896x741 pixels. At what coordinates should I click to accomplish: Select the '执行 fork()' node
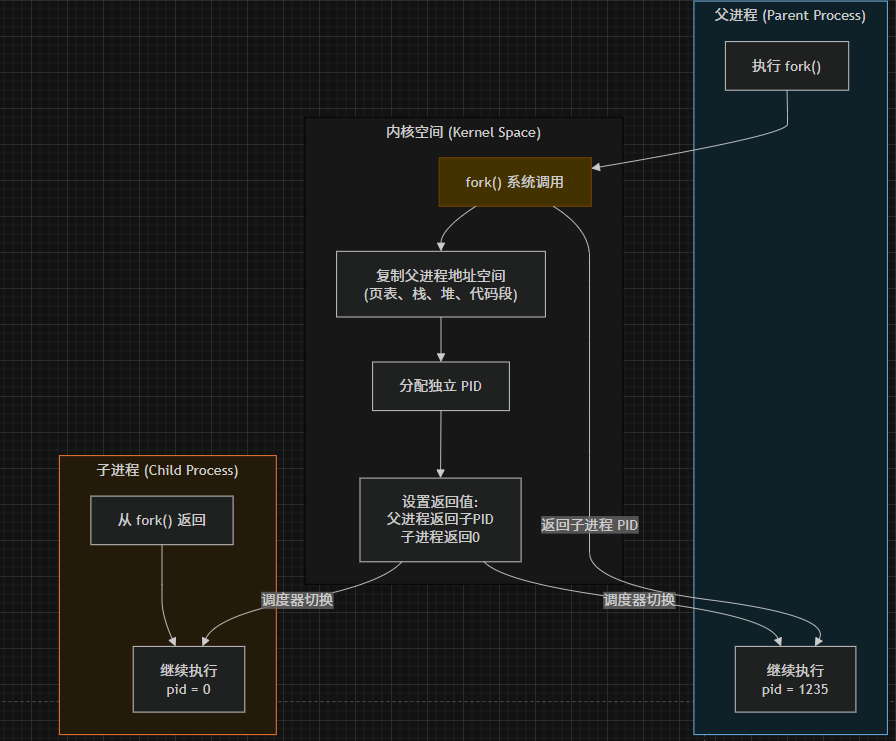[x=787, y=66]
